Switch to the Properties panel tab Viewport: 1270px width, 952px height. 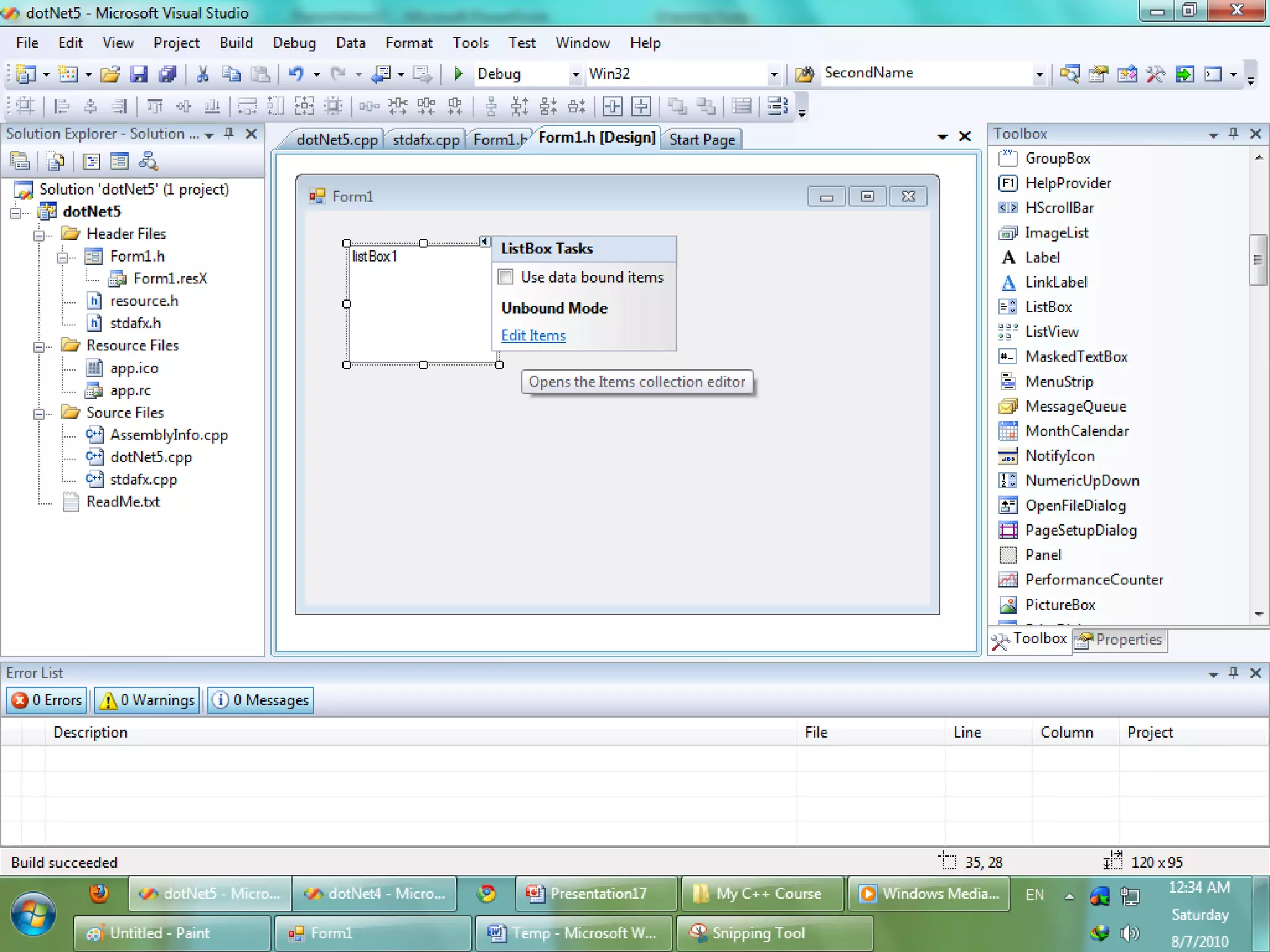click(1120, 639)
